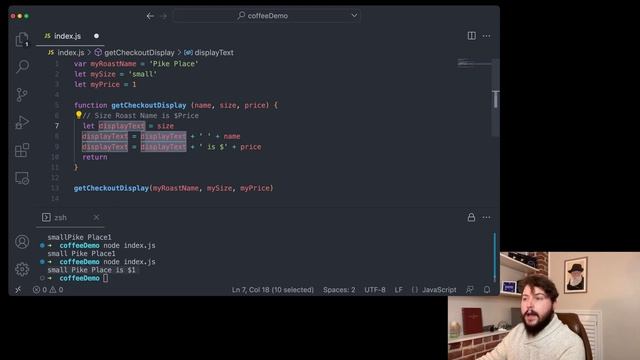
Task: Open the Manage gear settings icon
Action: click(x=22, y=269)
